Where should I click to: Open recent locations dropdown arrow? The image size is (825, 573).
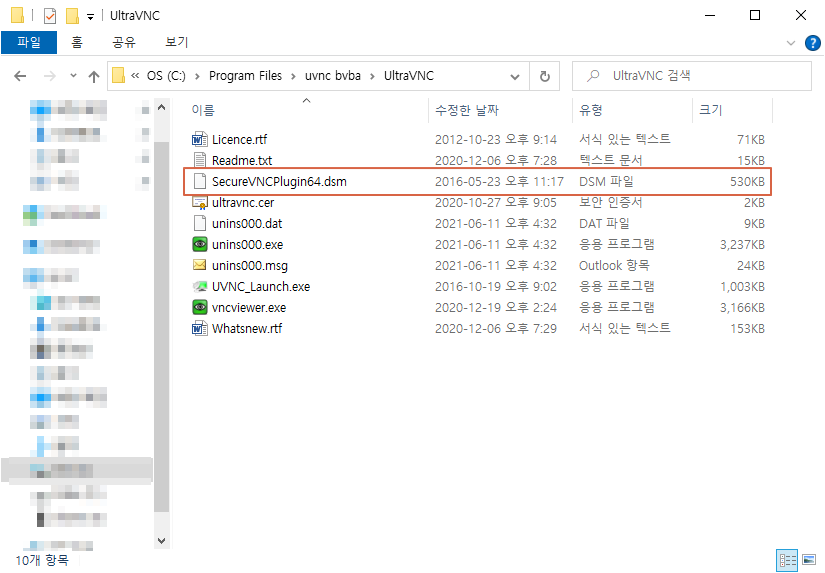(73, 76)
